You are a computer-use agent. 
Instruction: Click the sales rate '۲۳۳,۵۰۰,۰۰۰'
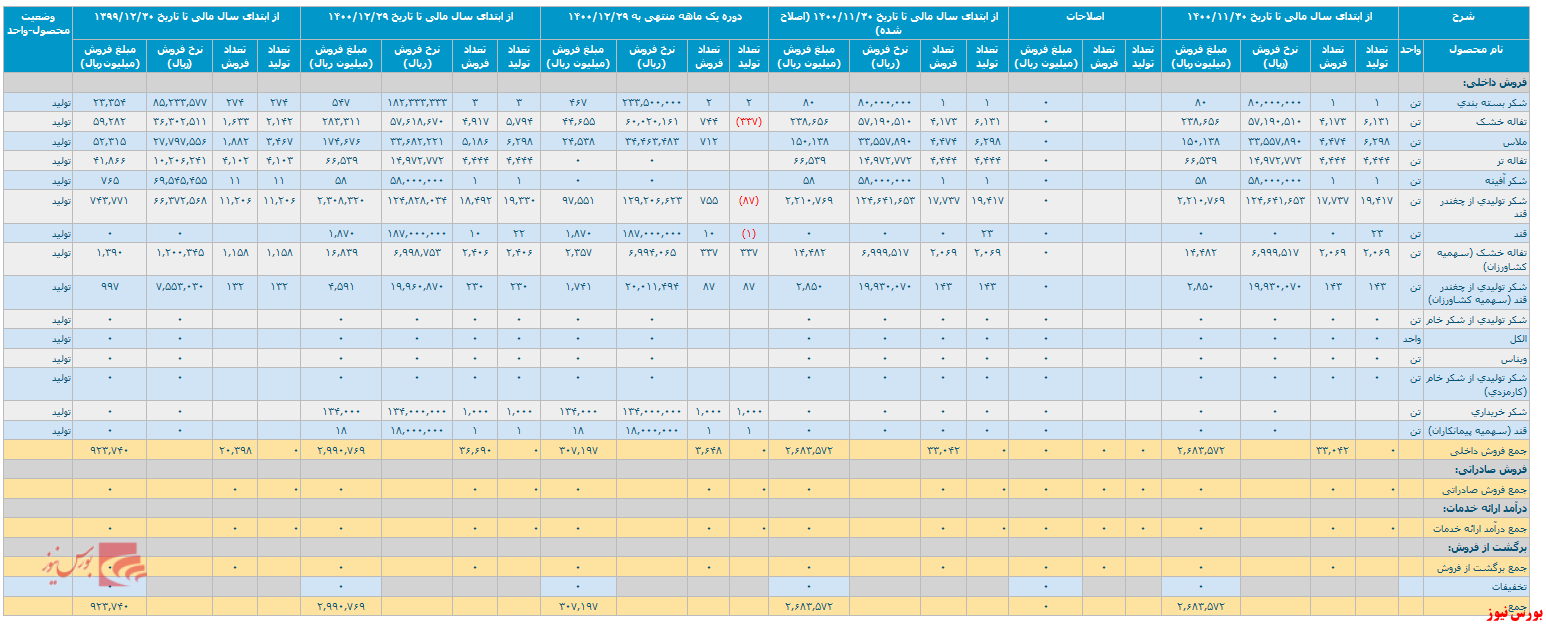(x=652, y=103)
